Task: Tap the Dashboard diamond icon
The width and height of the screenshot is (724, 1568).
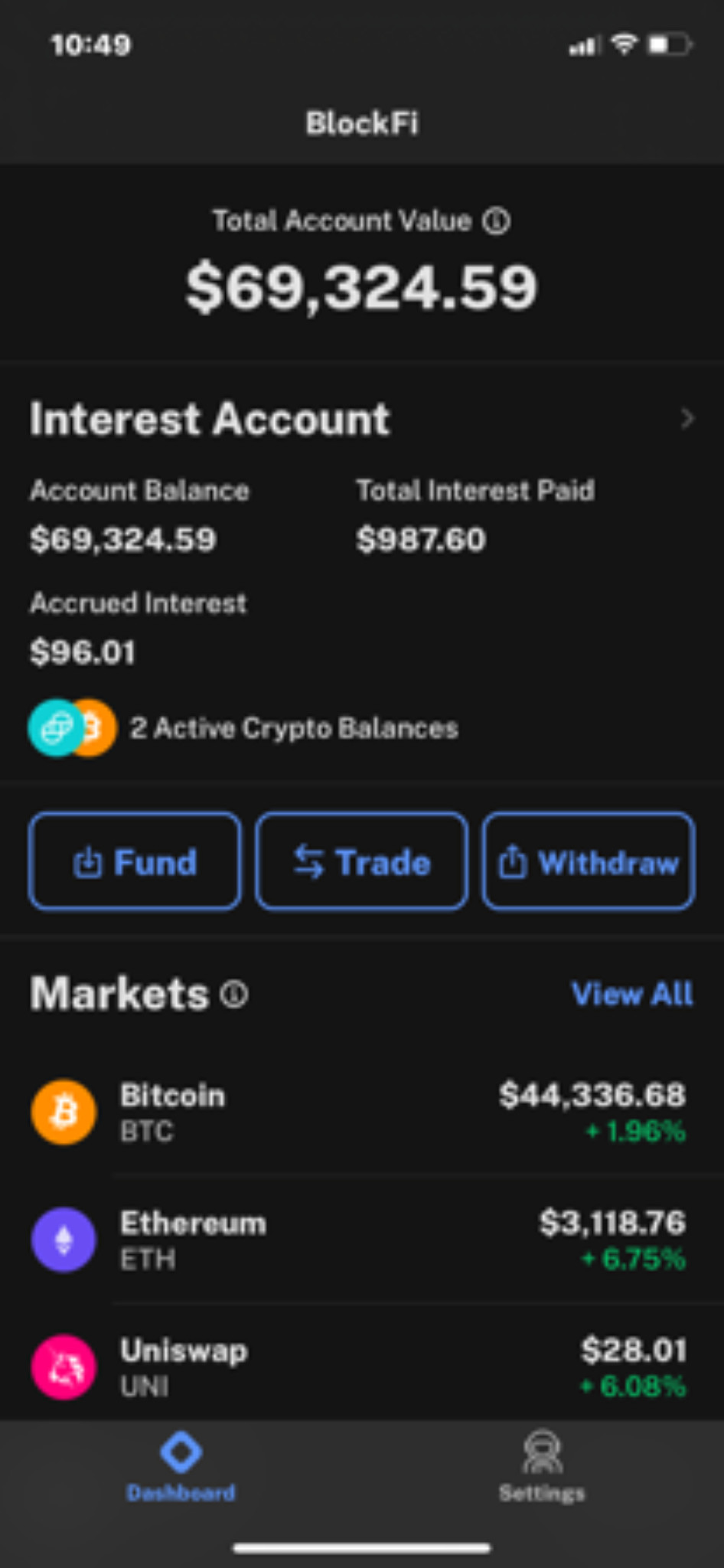Action: 181,1452
